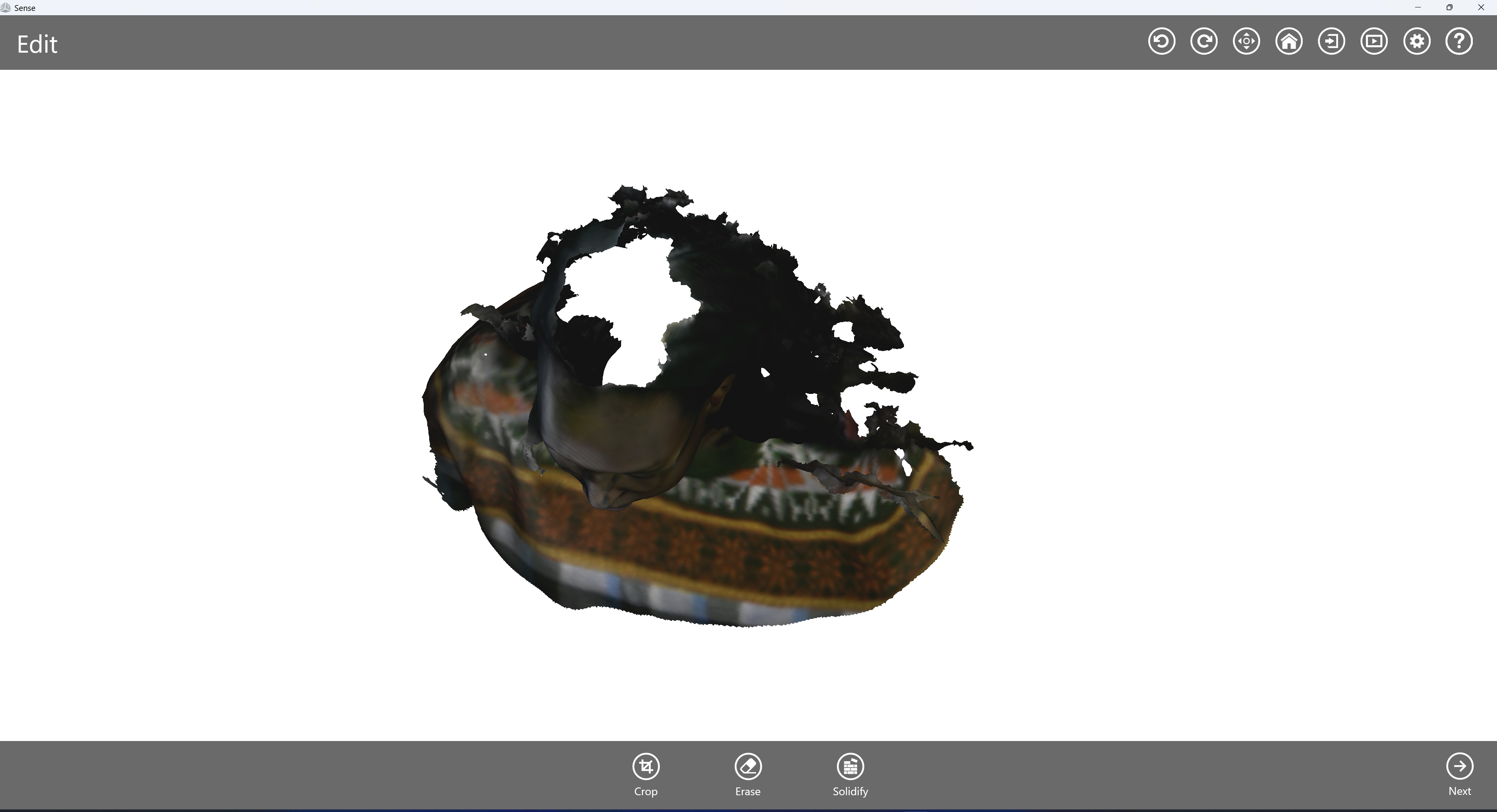Click the Sense app icon in title bar
This screenshot has width=1497, height=812.
[x=6, y=7]
